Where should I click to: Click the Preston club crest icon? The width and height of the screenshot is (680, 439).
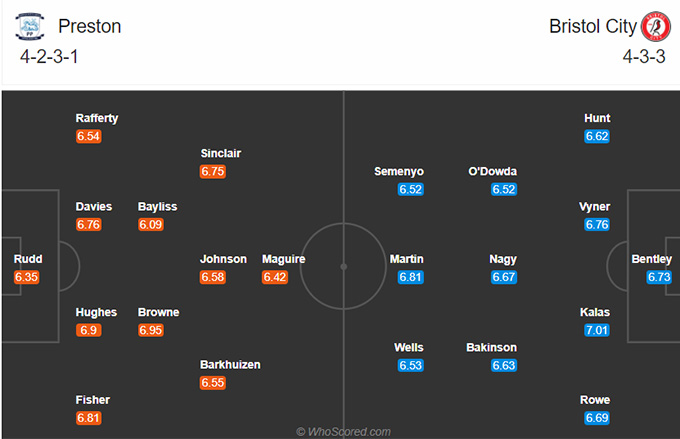coord(29,26)
